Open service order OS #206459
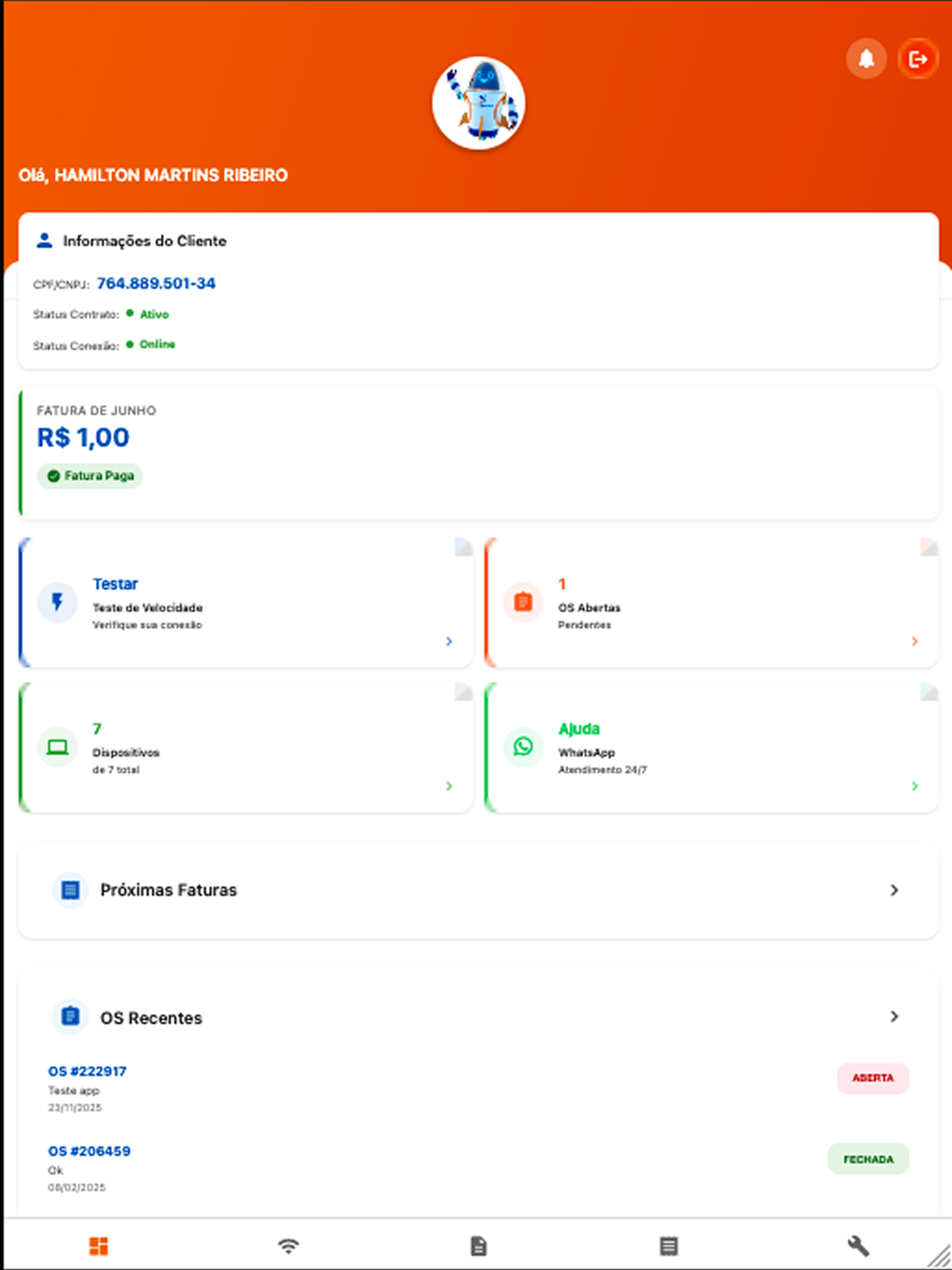Screen dimensions: 952x1270 pyautogui.click(x=89, y=1151)
